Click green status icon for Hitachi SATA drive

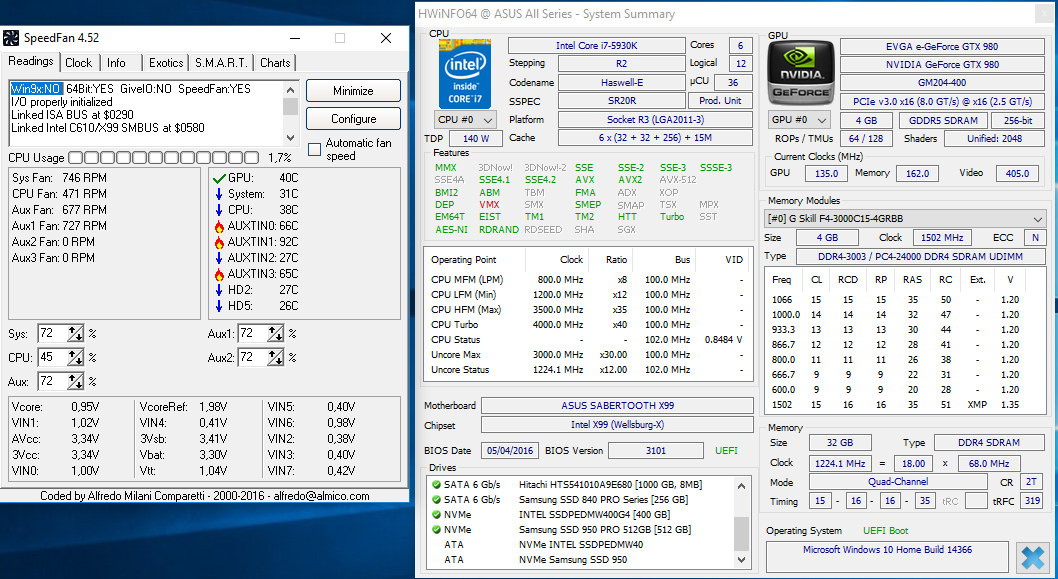coord(437,485)
